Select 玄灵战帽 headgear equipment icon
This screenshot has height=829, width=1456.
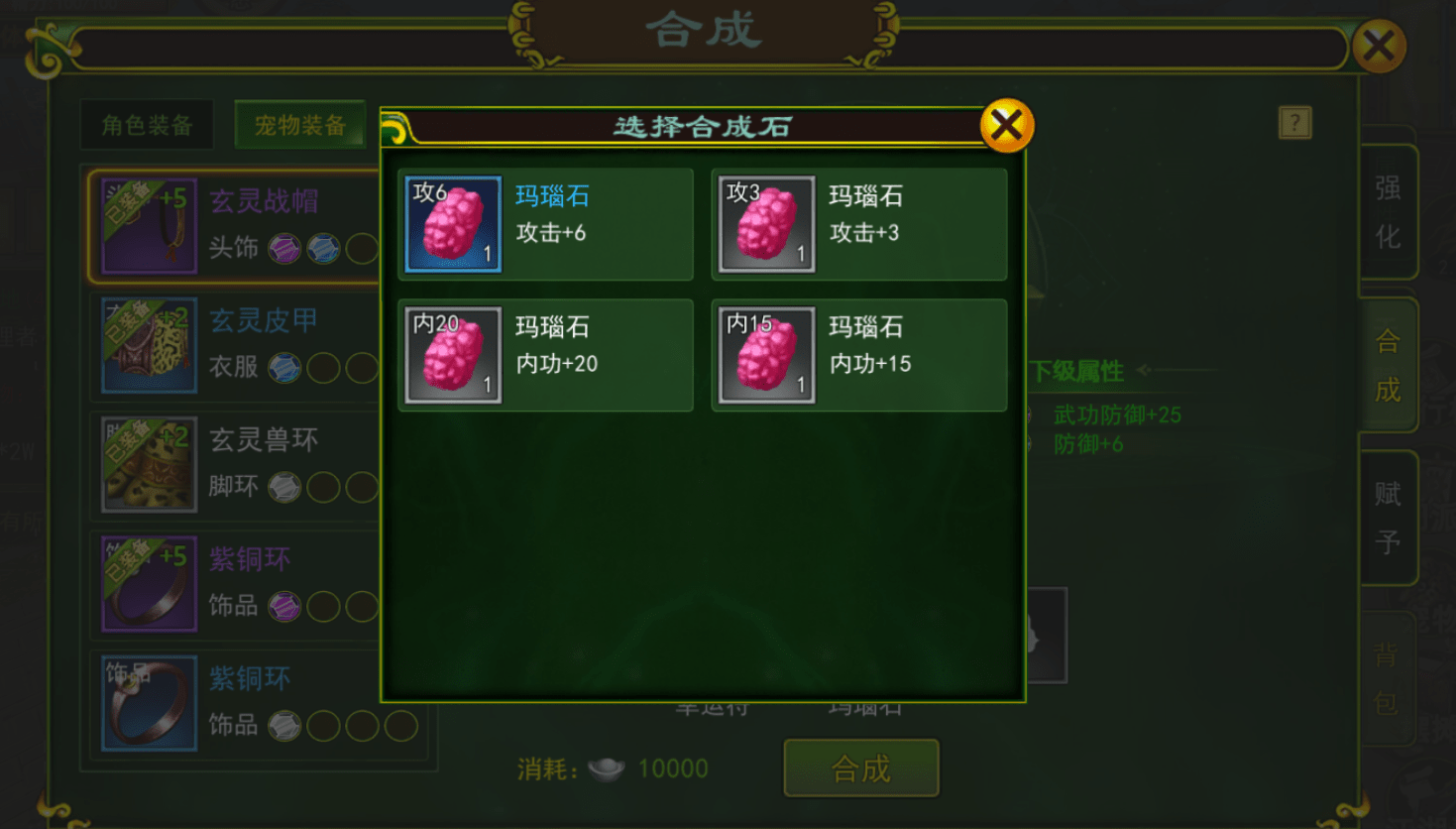pos(149,226)
